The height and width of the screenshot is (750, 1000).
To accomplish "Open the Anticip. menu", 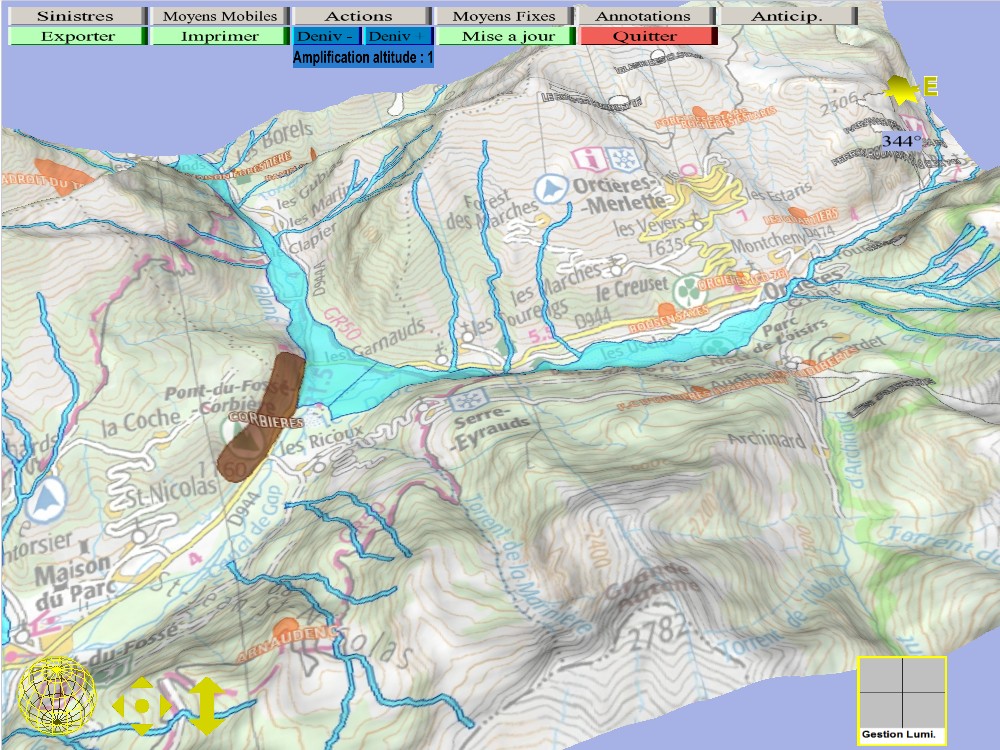I will click(788, 16).
